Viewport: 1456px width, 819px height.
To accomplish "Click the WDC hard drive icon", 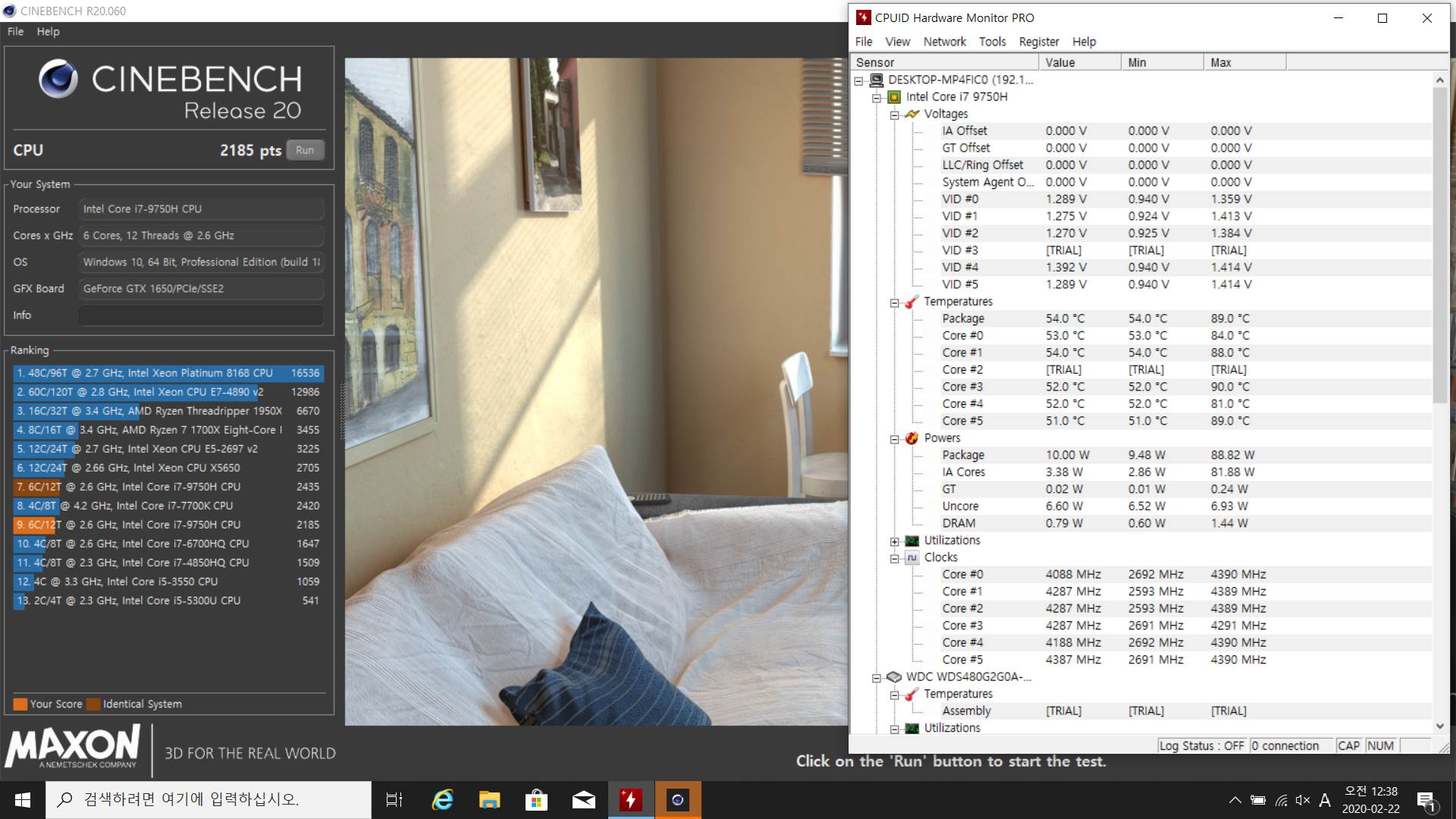I will (x=894, y=677).
